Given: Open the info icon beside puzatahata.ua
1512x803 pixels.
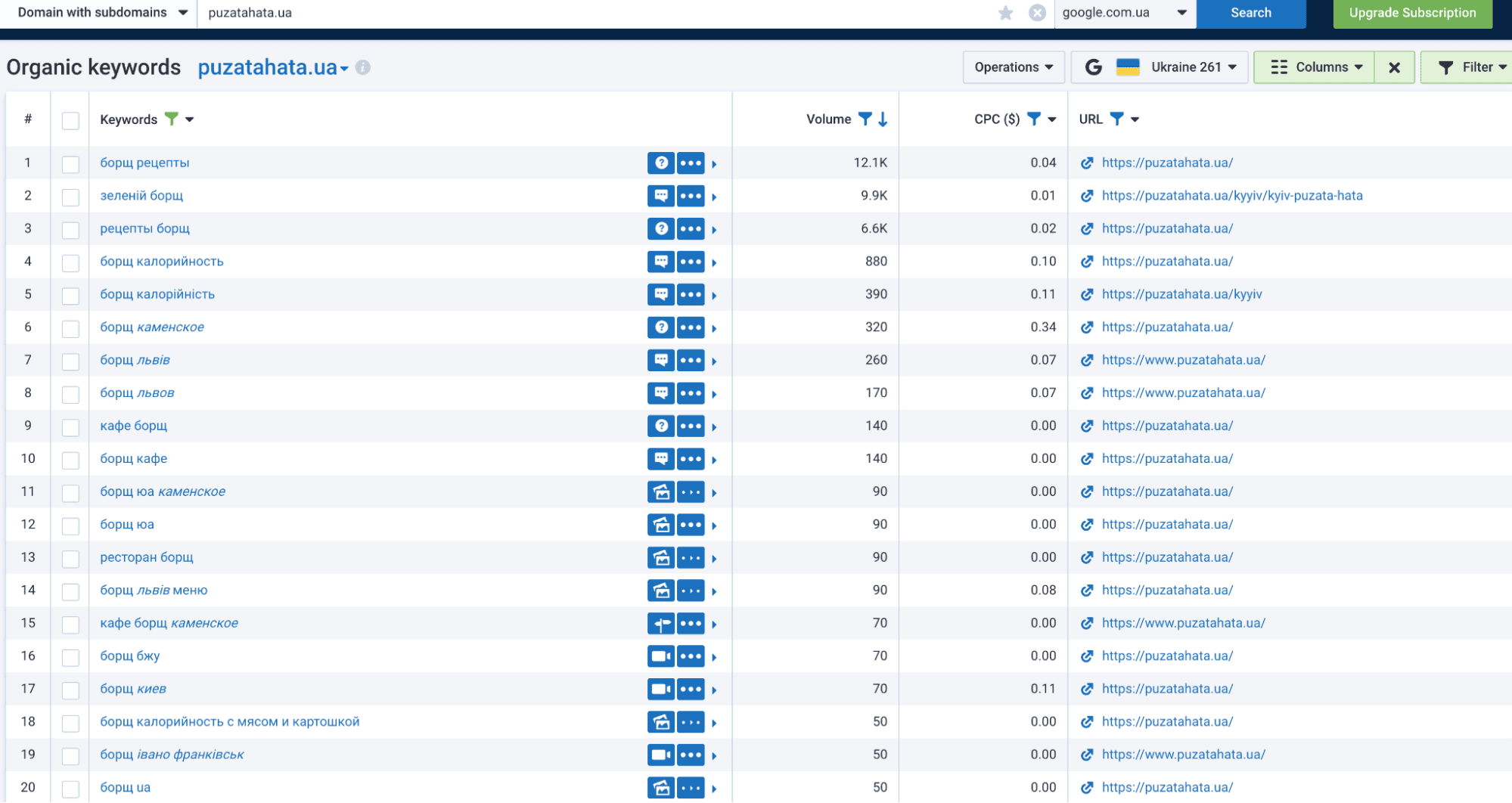Looking at the screenshot, I should point(363,67).
